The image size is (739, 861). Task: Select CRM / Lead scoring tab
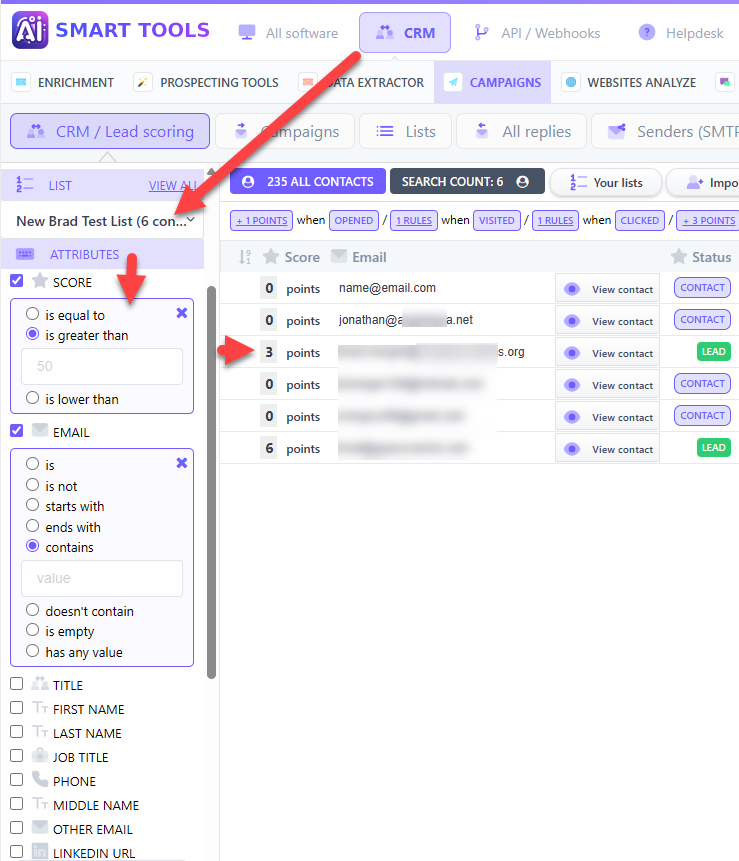coord(110,131)
